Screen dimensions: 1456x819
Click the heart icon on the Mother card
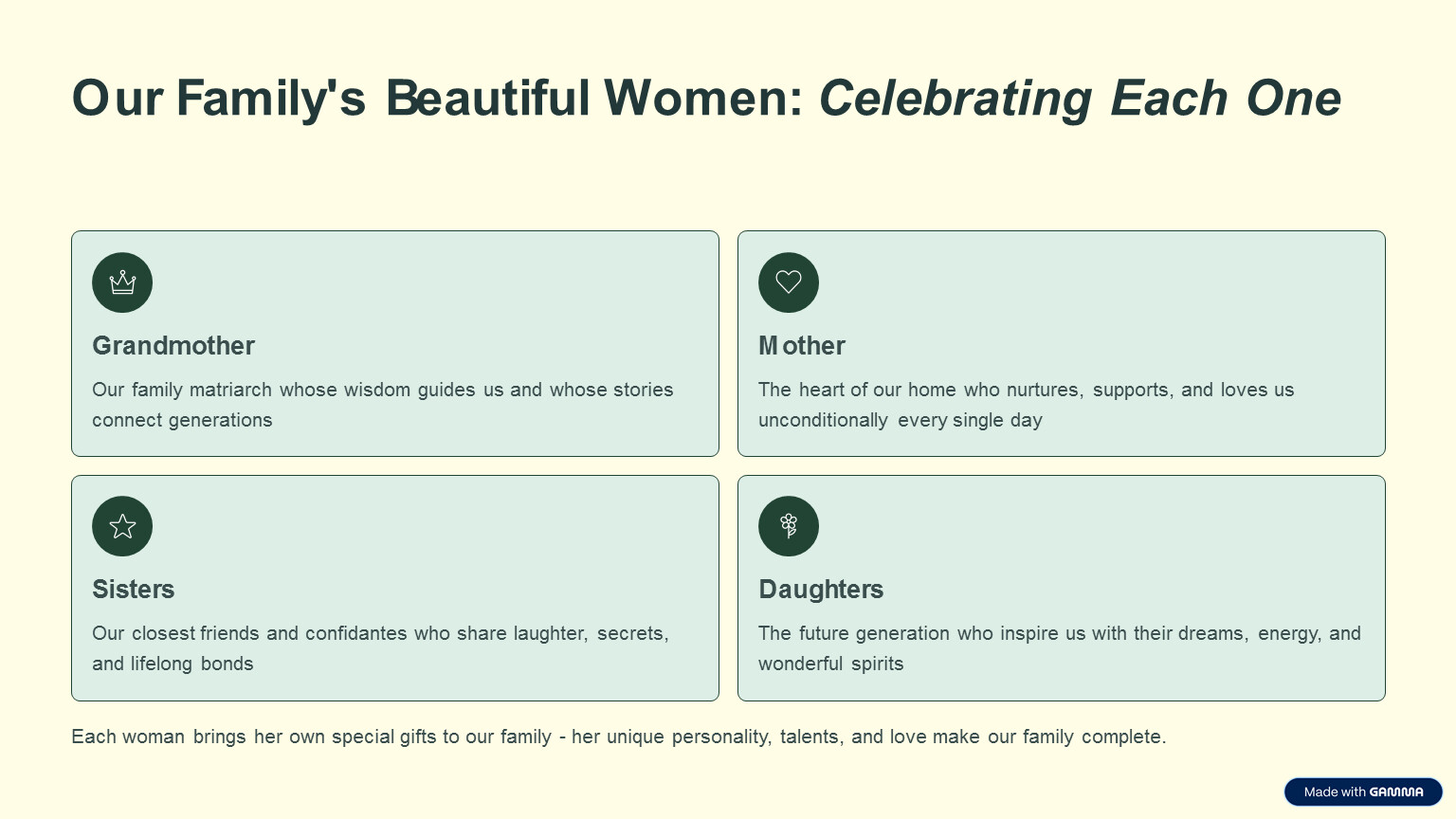click(x=789, y=282)
